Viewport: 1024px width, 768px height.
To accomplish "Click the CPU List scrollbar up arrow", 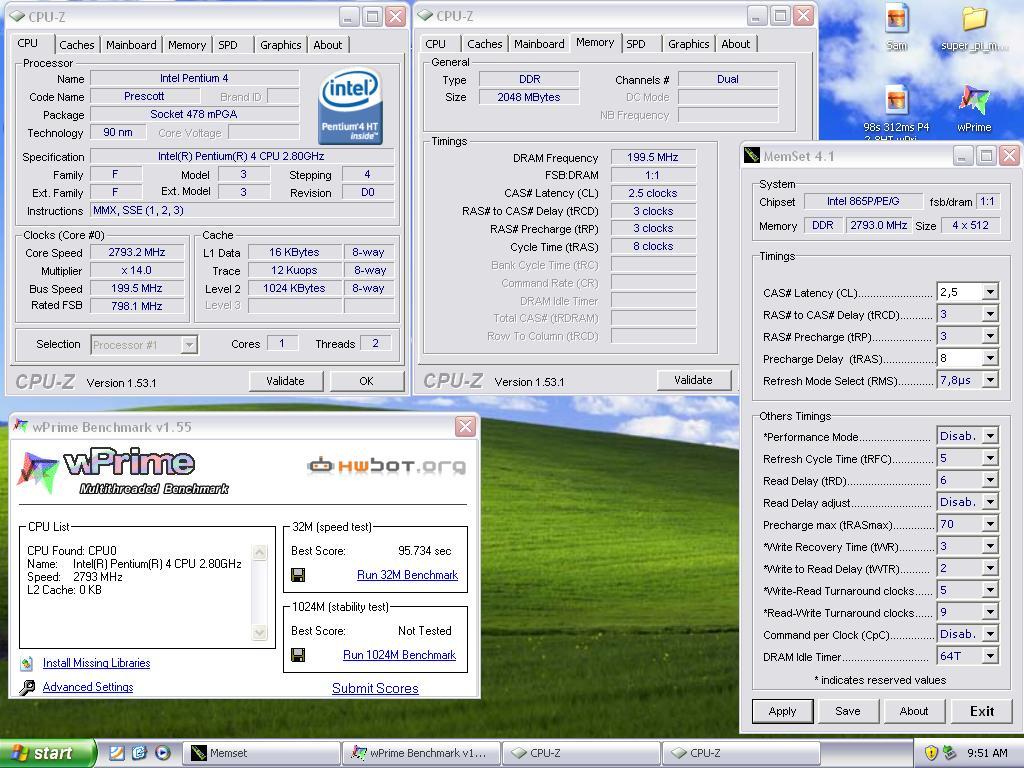I will [259, 552].
